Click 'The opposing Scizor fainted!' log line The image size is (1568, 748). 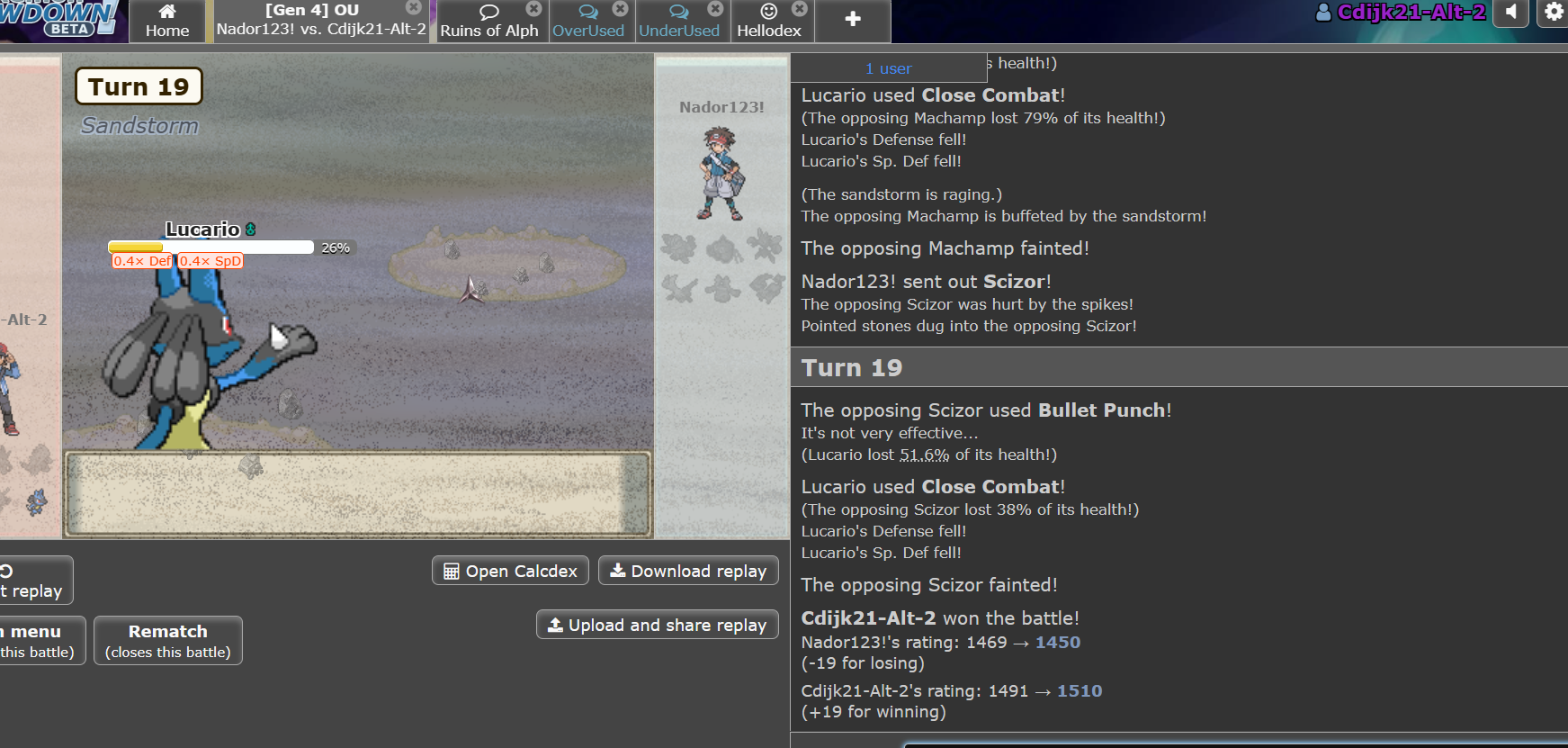pyautogui.click(x=929, y=585)
